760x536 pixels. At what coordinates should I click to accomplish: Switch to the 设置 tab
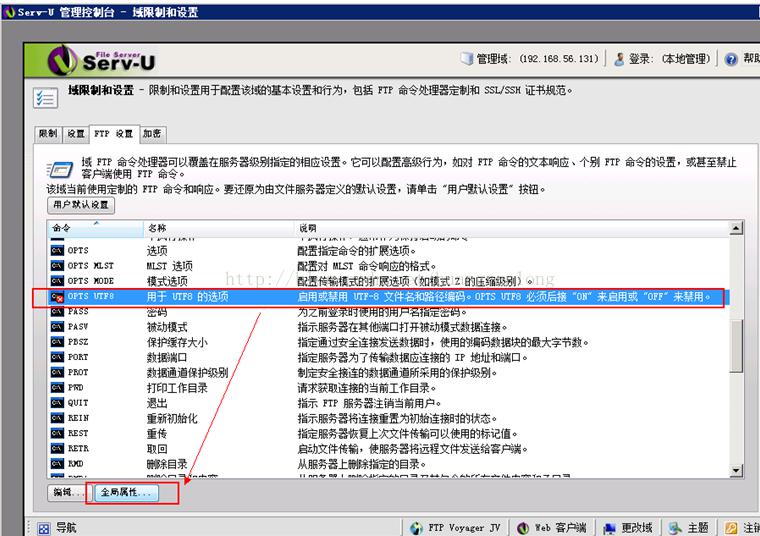(76, 134)
